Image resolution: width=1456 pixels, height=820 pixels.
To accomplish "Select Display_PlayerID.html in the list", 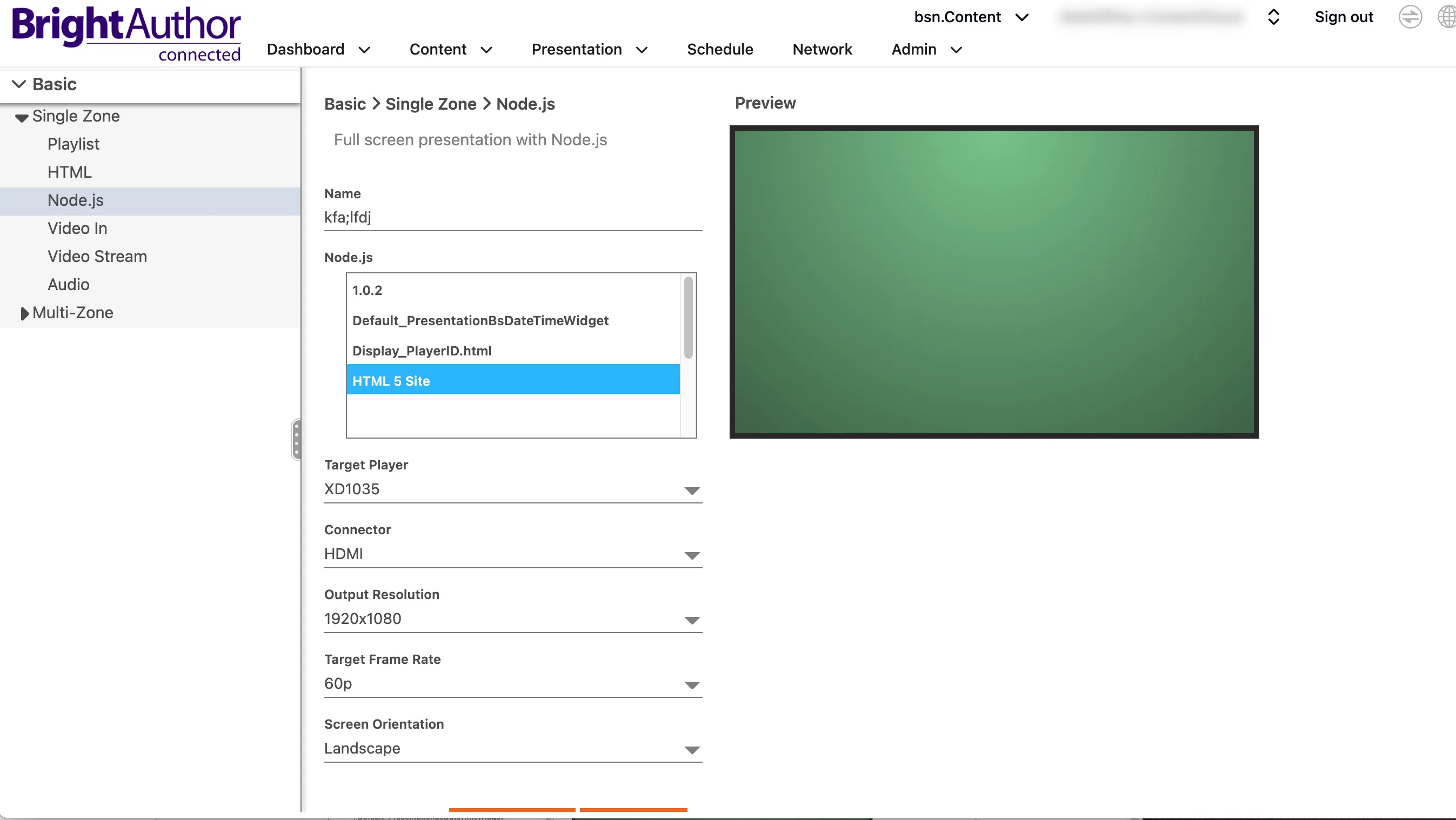I will (513, 351).
